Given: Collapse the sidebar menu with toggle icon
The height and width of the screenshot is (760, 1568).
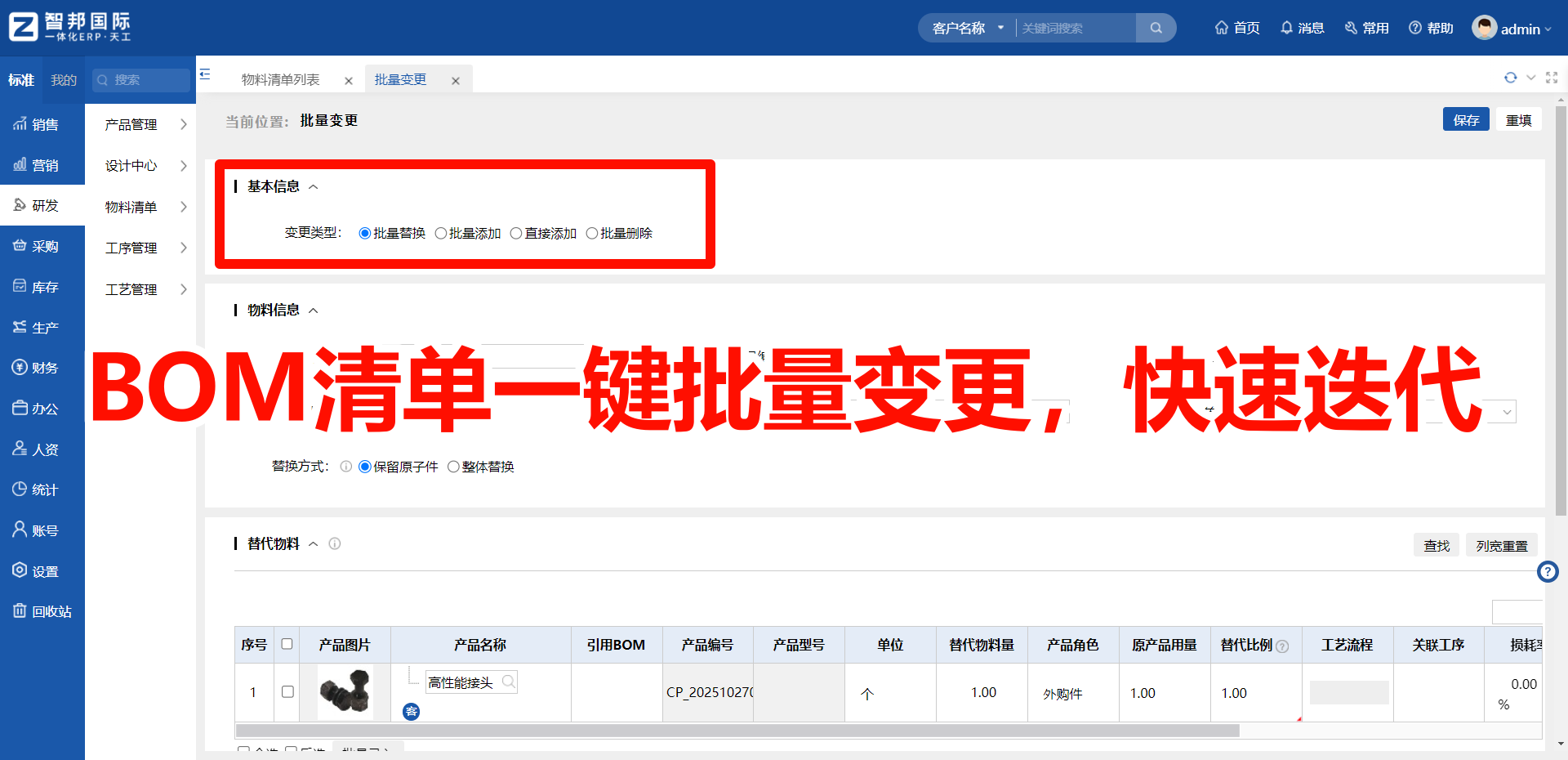Looking at the screenshot, I should (205, 74).
